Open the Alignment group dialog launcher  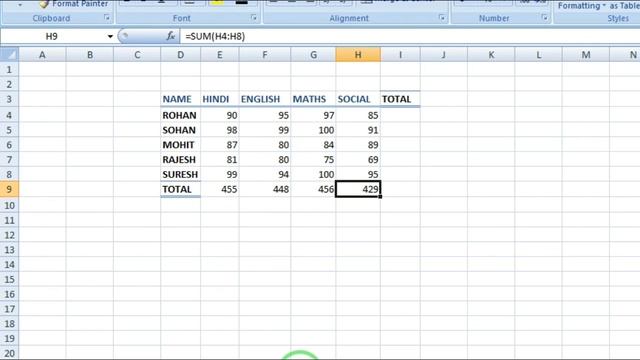click(442, 18)
